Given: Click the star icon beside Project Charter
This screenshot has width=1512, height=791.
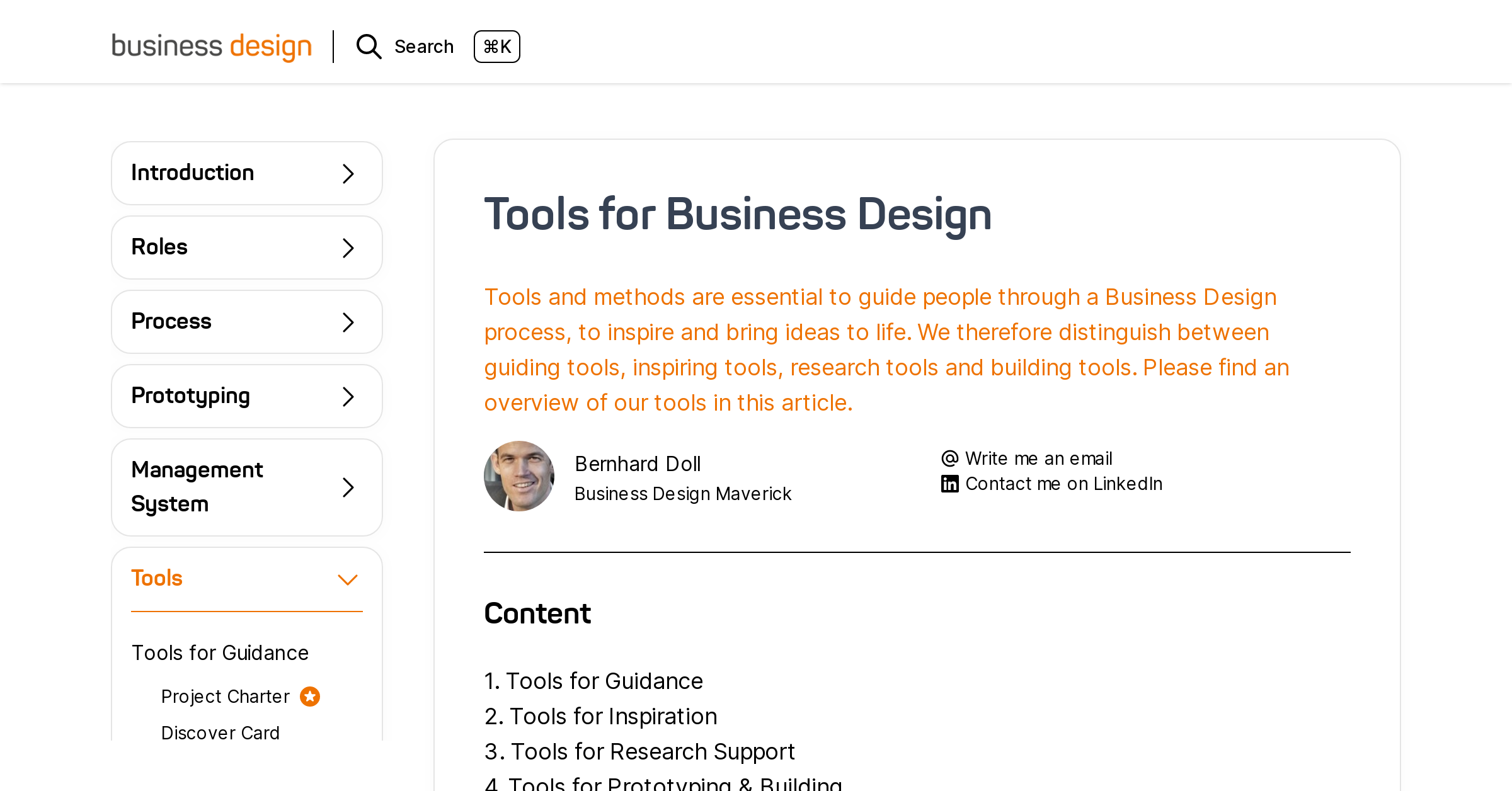Looking at the screenshot, I should [309, 696].
